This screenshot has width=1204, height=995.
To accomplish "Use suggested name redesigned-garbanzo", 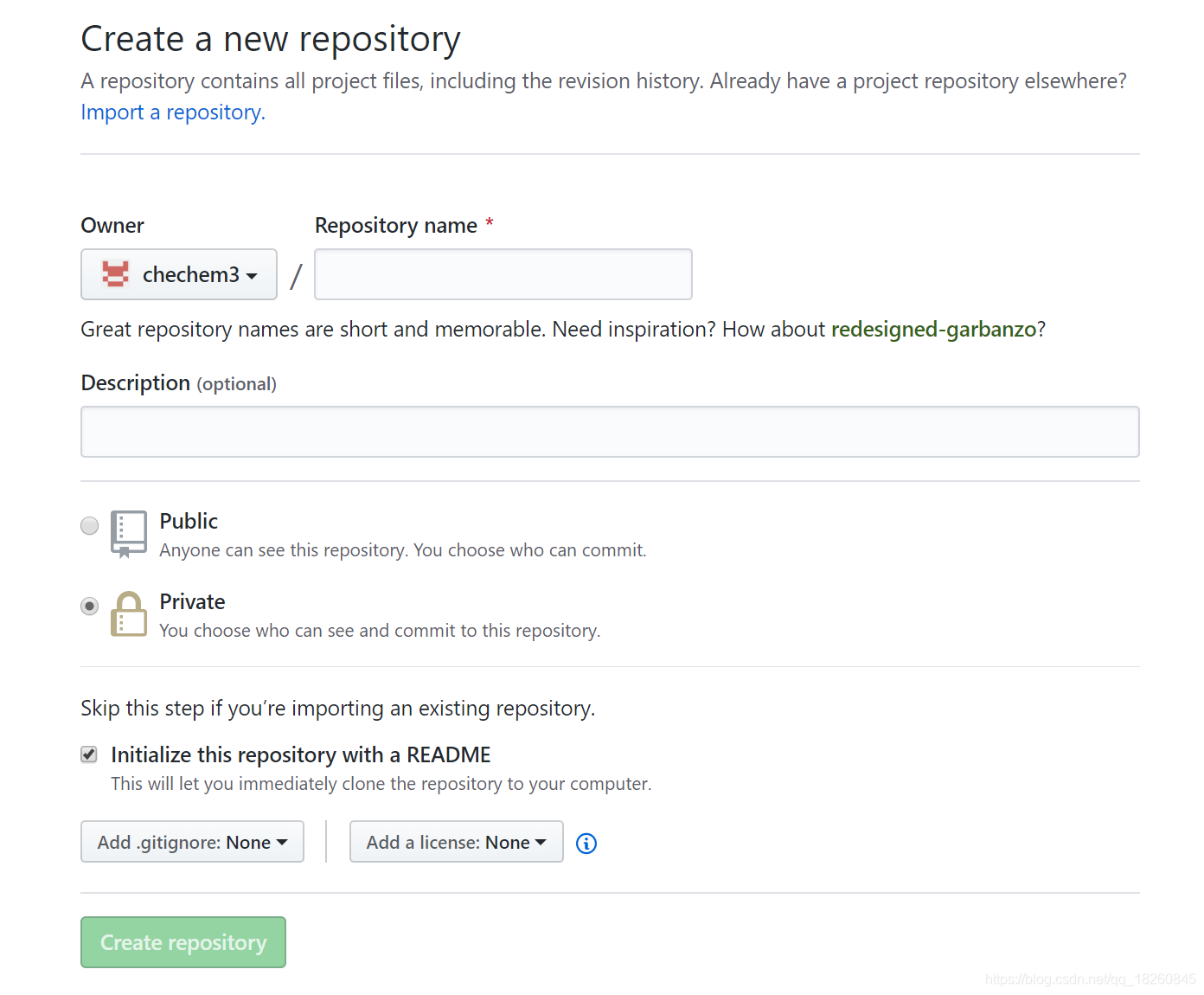I will [x=933, y=330].
